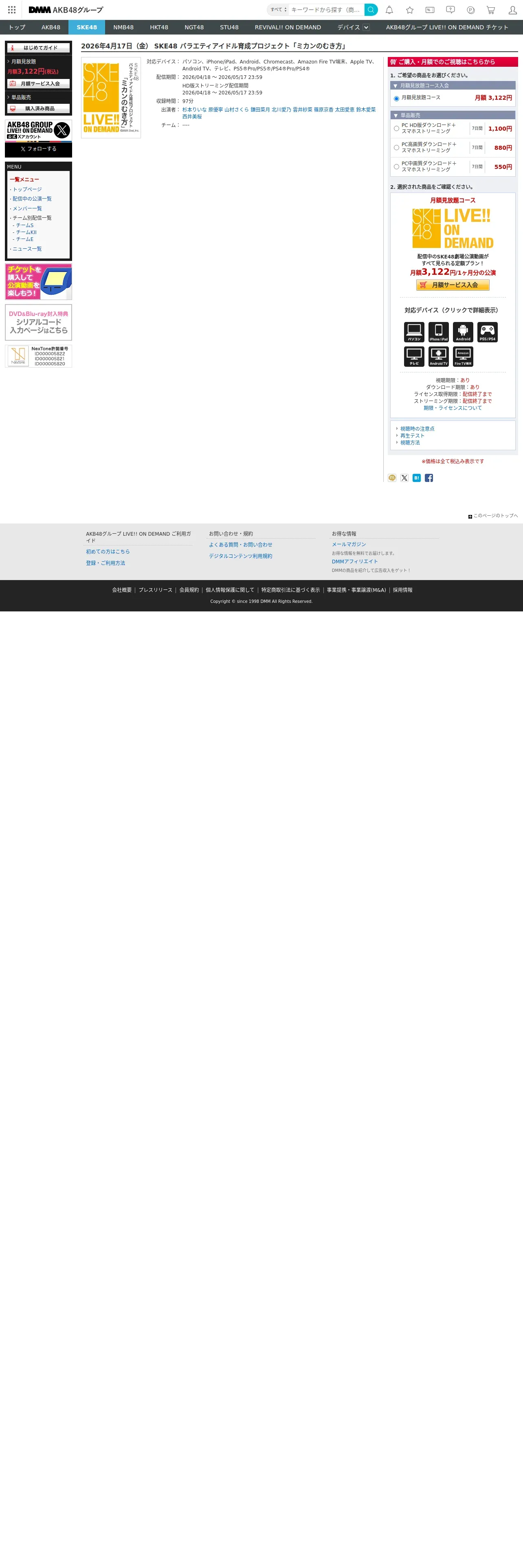Open 会社概要 footer link
The width and height of the screenshot is (523, 1568).
122,590
